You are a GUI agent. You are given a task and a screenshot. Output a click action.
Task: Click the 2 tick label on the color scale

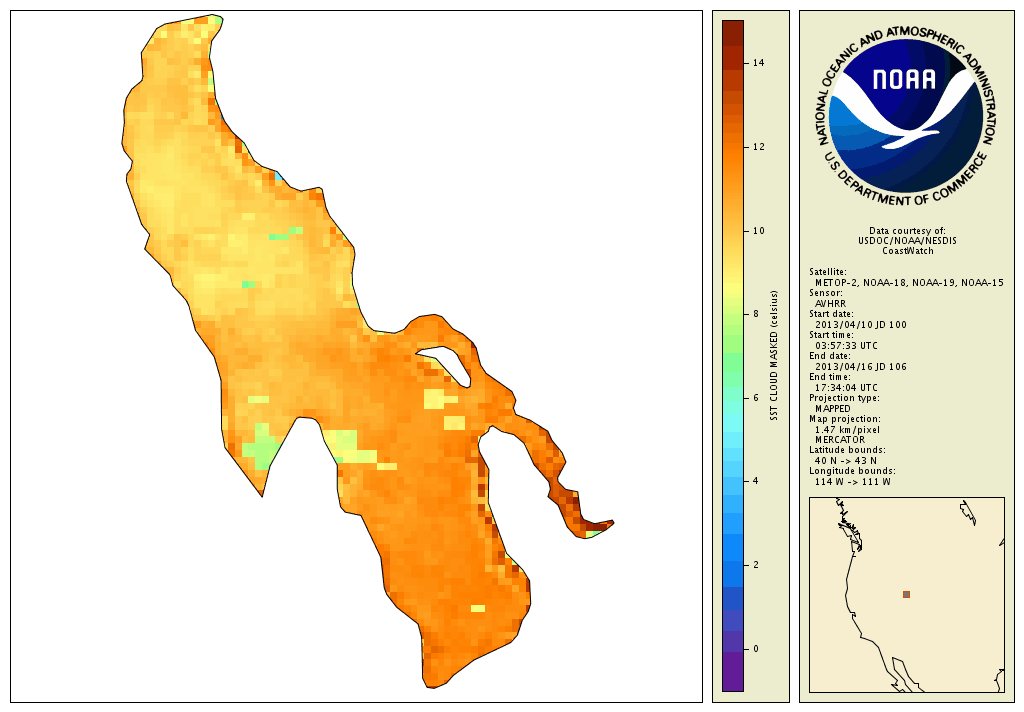(x=756, y=565)
